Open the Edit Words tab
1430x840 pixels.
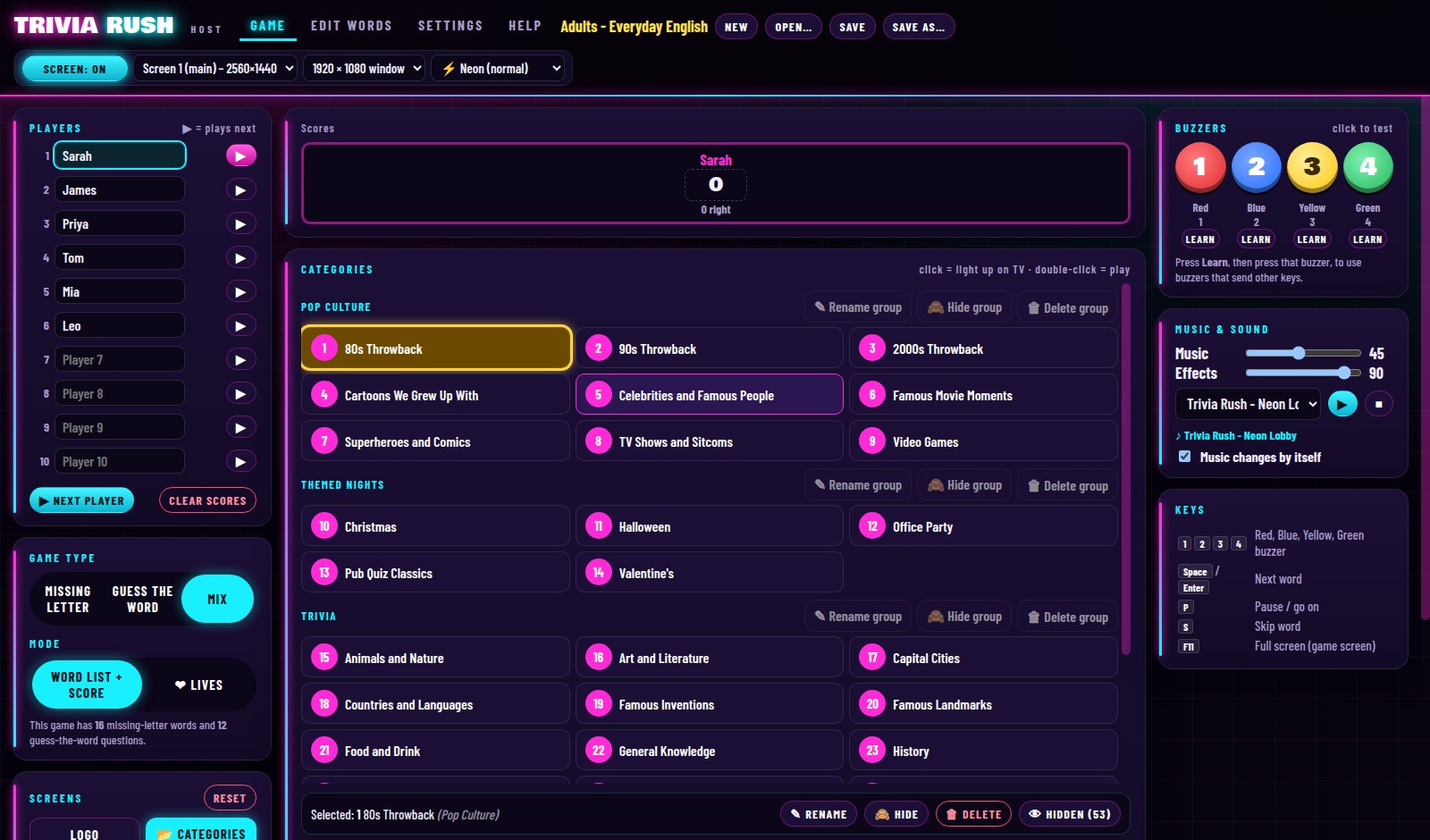[x=351, y=26]
